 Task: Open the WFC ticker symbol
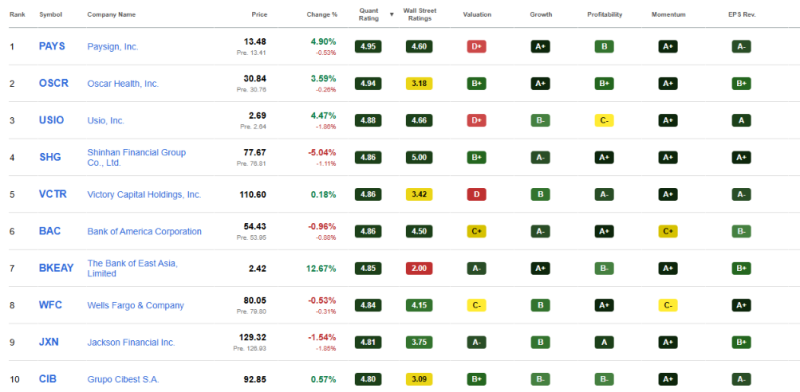(x=51, y=305)
